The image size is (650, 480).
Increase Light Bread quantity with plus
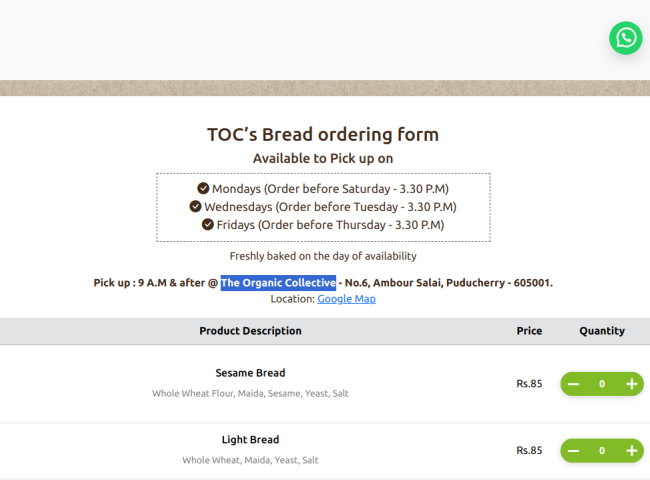(631, 451)
